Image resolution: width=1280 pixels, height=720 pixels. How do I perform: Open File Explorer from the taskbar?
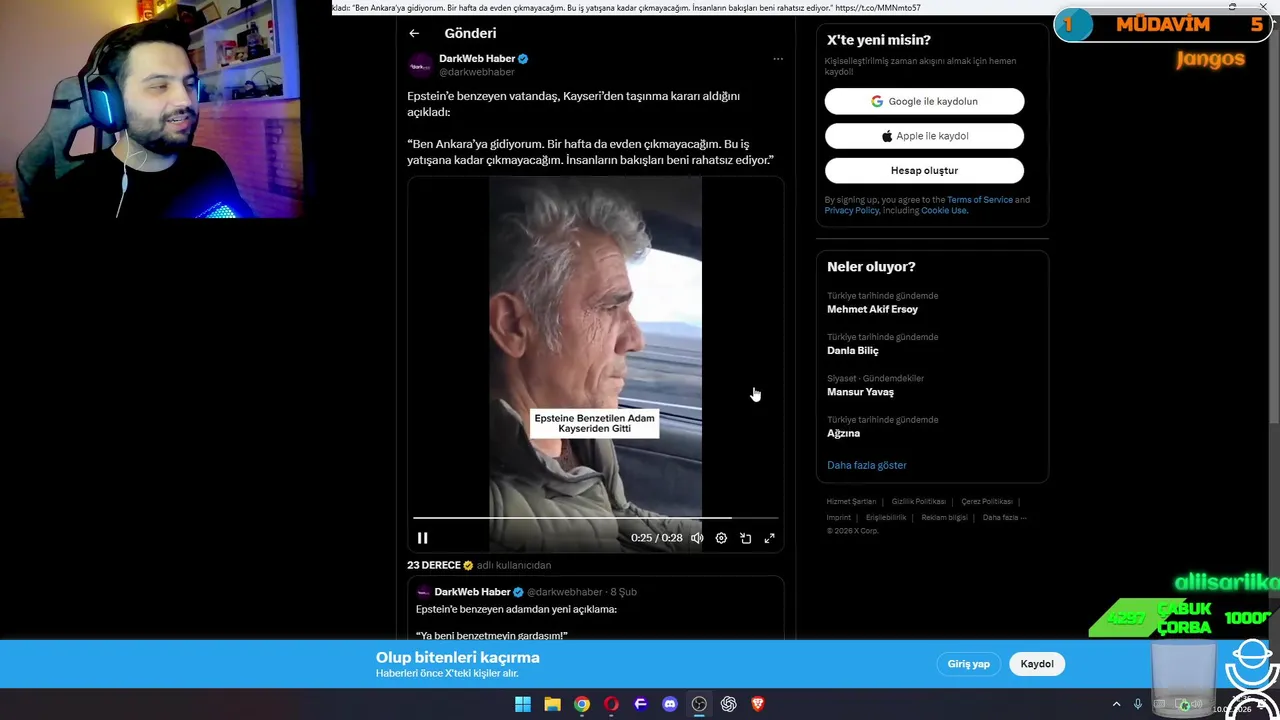(x=552, y=704)
